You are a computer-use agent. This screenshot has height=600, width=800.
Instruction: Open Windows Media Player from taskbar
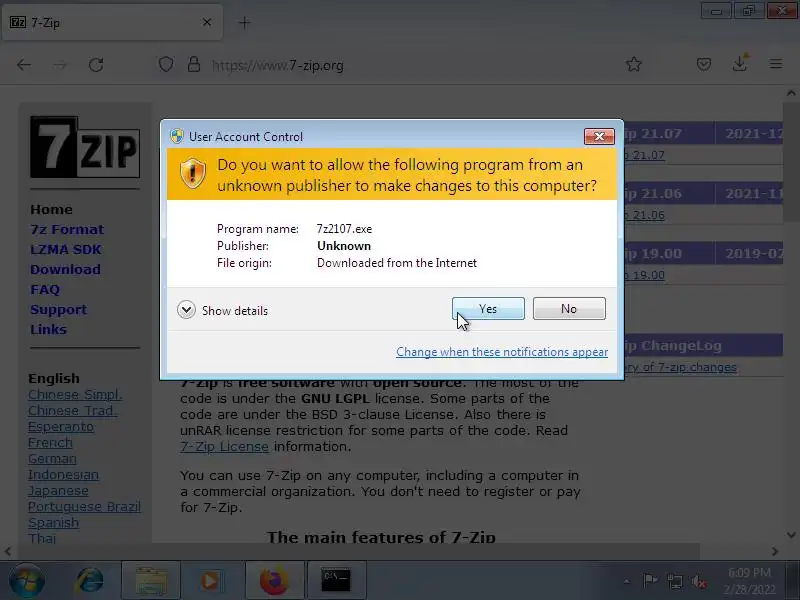pos(210,581)
